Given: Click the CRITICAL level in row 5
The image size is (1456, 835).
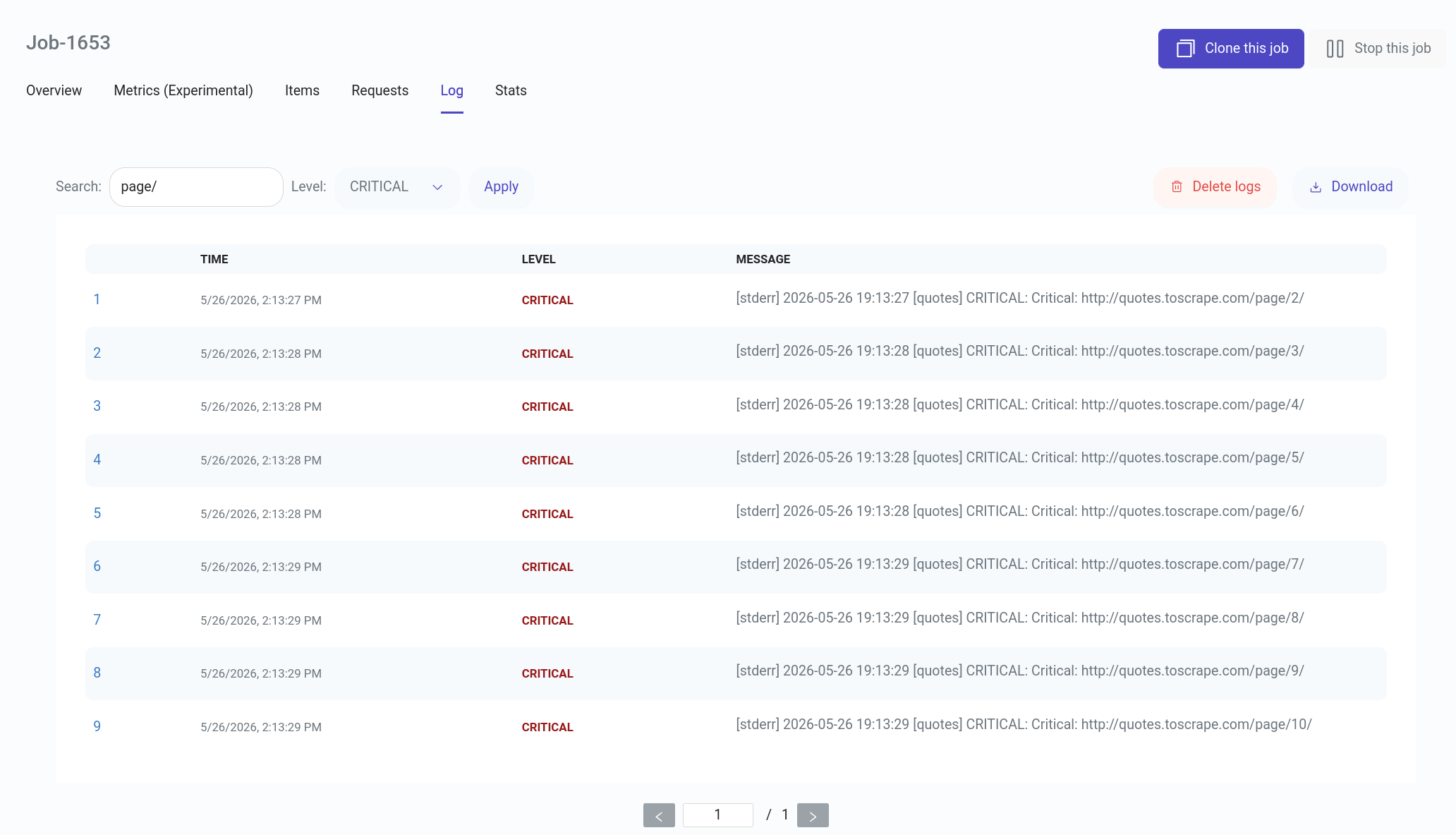Looking at the screenshot, I should [x=547, y=514].
